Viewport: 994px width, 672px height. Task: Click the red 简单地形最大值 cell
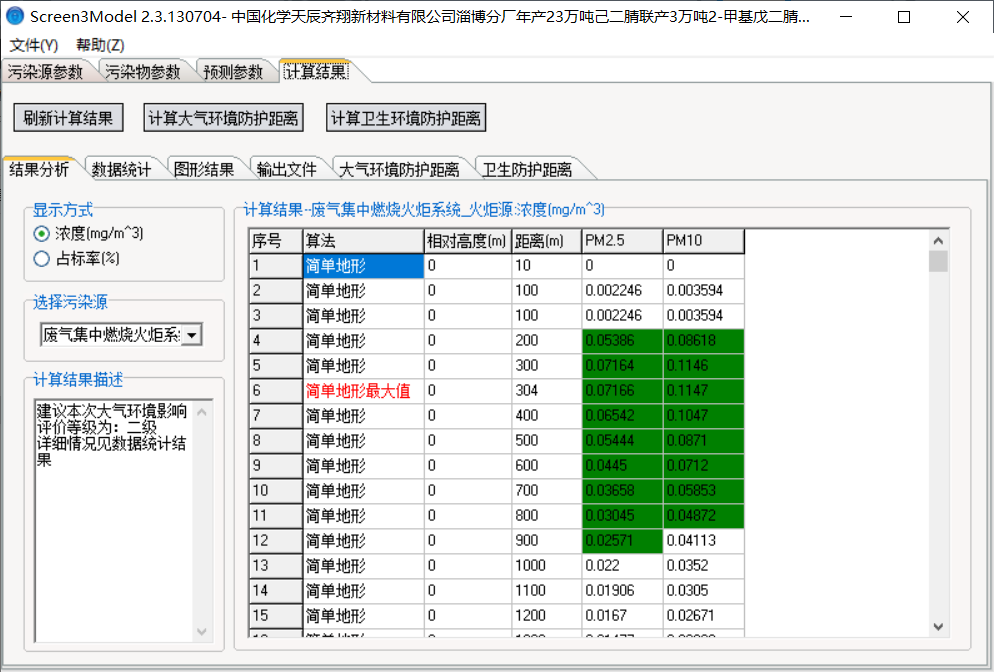(x=363, y=391)
